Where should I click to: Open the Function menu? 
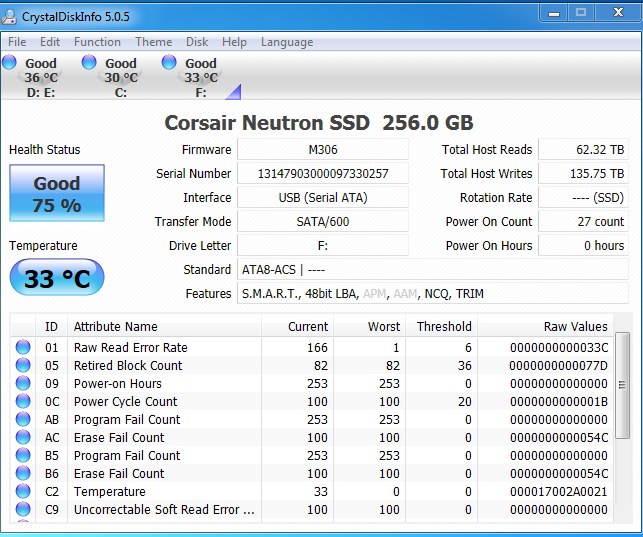(x=97, y=42)
